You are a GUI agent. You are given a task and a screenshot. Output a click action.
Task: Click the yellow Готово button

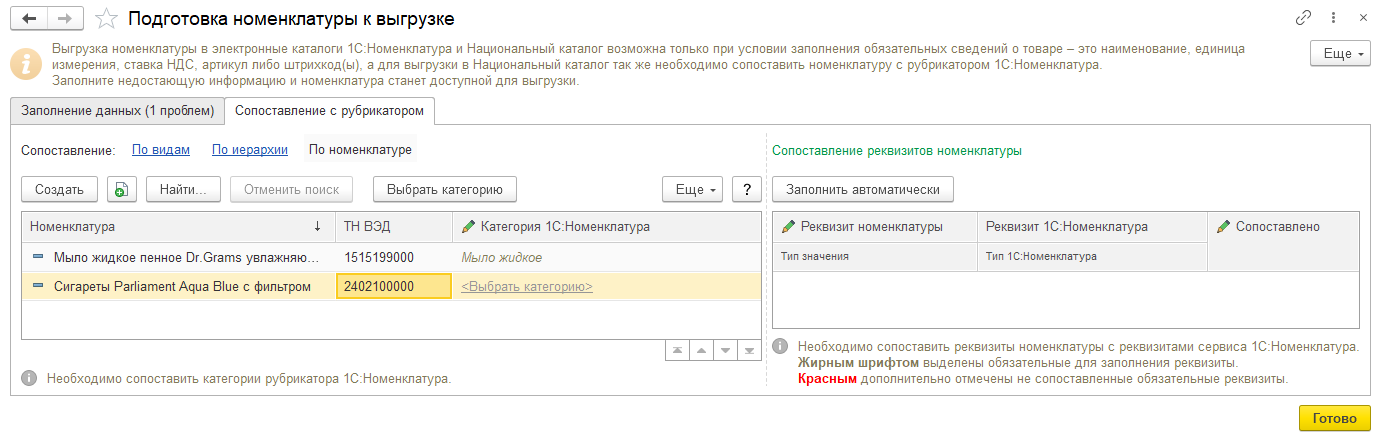pyautogui.click(x=1334, y=418)
